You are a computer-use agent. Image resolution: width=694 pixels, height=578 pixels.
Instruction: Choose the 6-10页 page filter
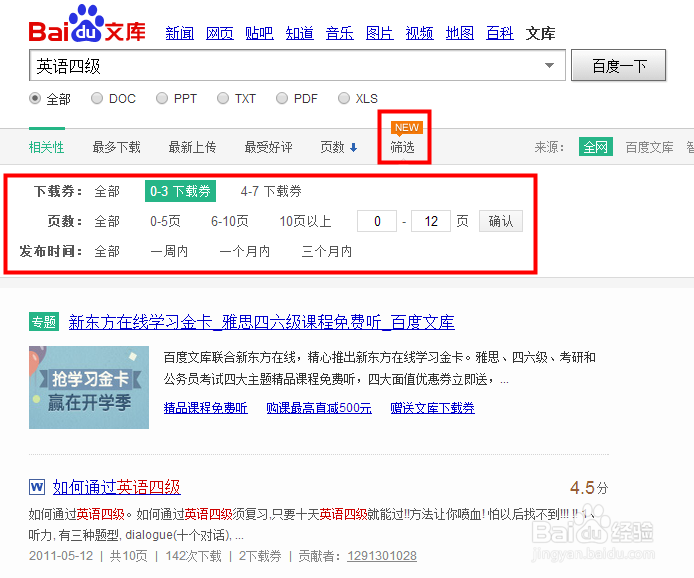[x=230, y=221]
